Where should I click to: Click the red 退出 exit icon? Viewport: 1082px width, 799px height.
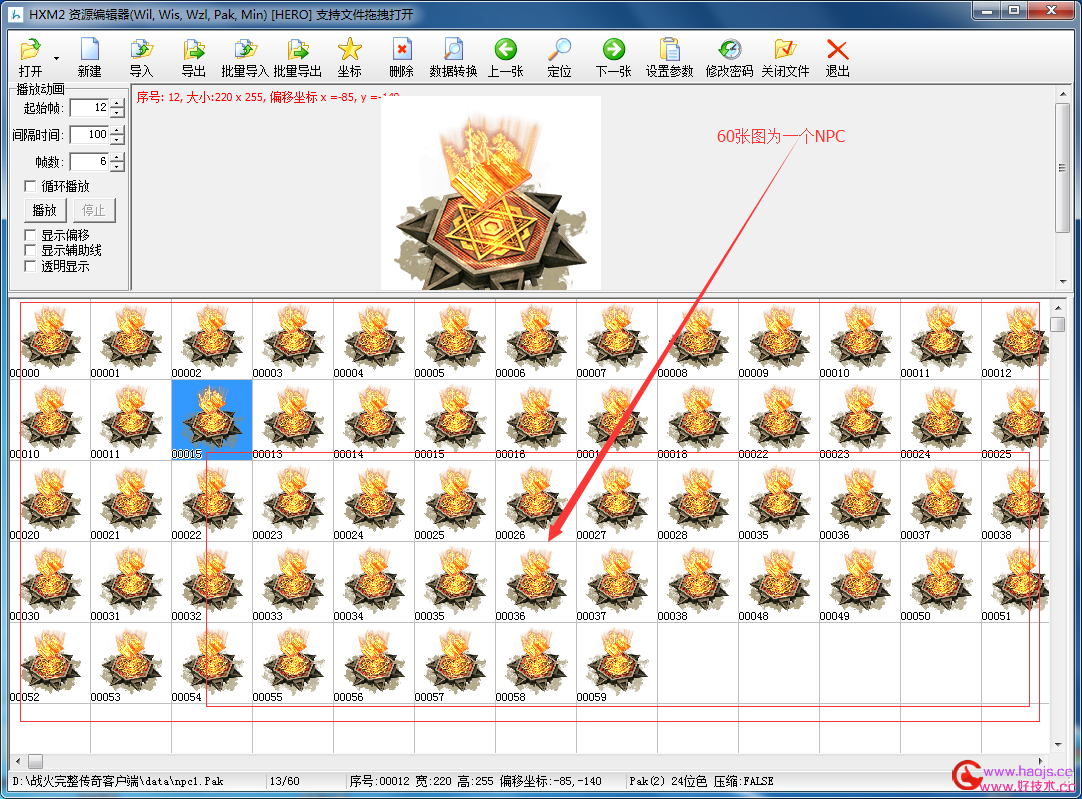tap(837, 50)
